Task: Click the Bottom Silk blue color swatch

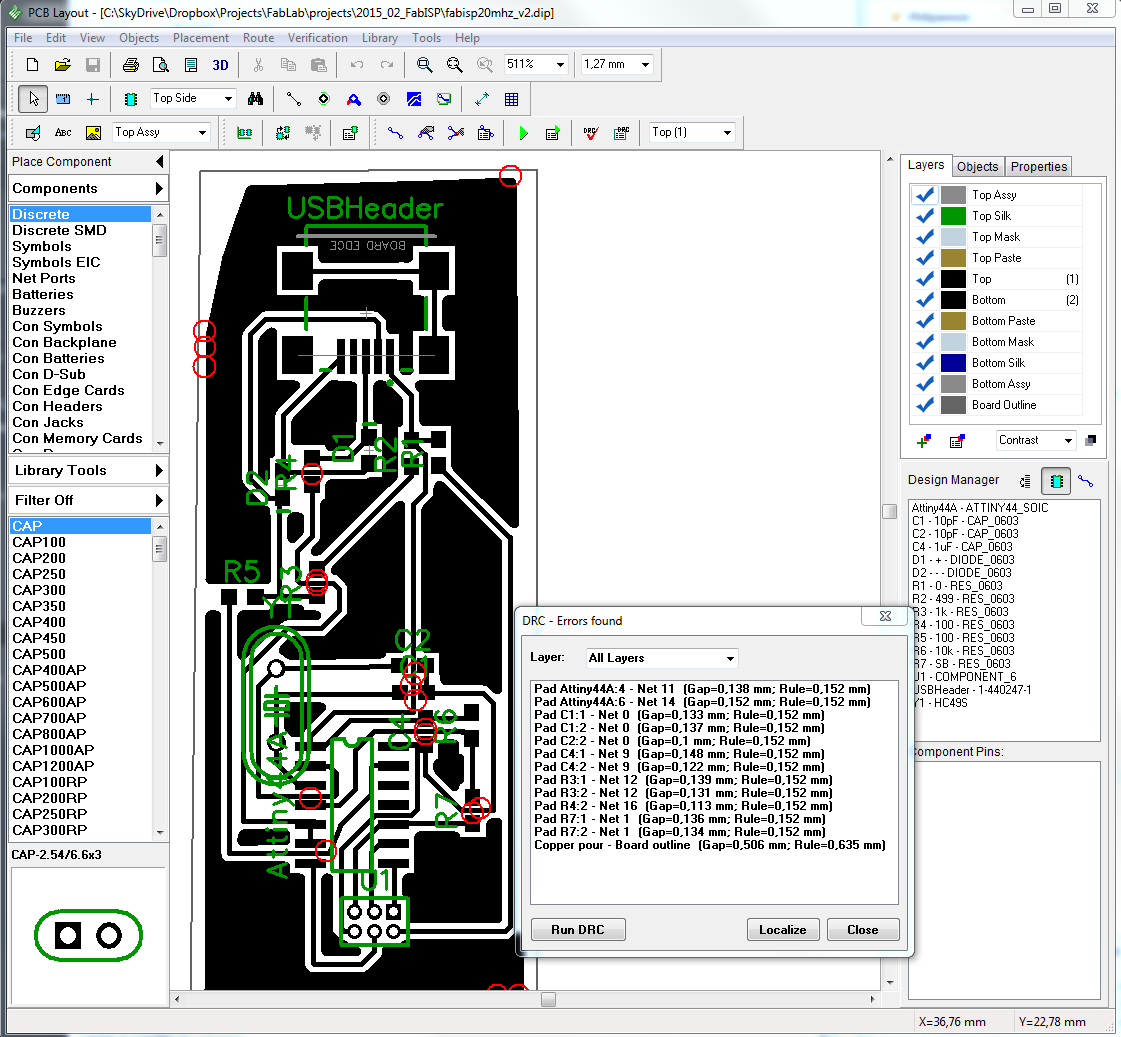Action: (953, 363)
